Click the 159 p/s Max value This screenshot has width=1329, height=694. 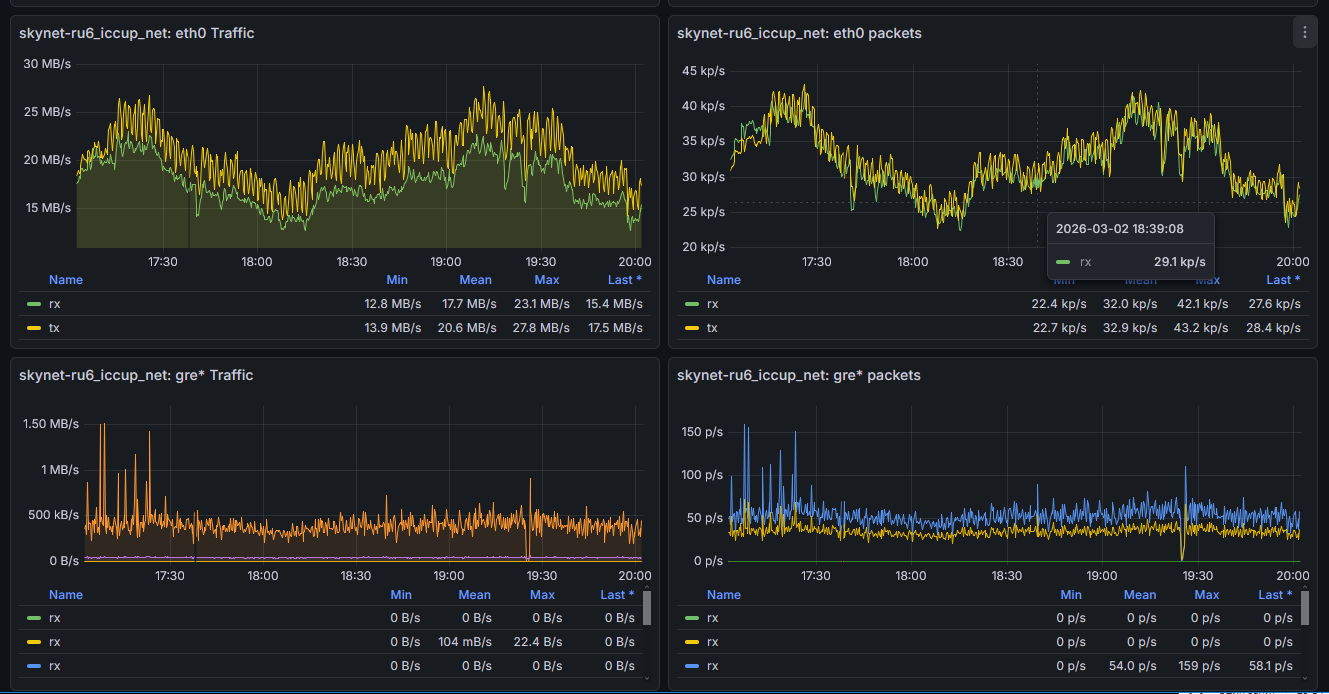click(x=1204, y=666)
